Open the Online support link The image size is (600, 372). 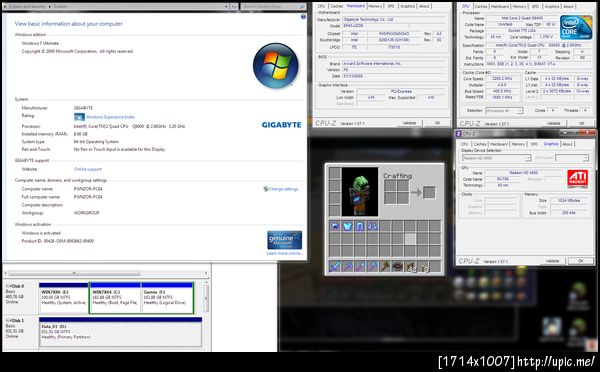(88, 169)
